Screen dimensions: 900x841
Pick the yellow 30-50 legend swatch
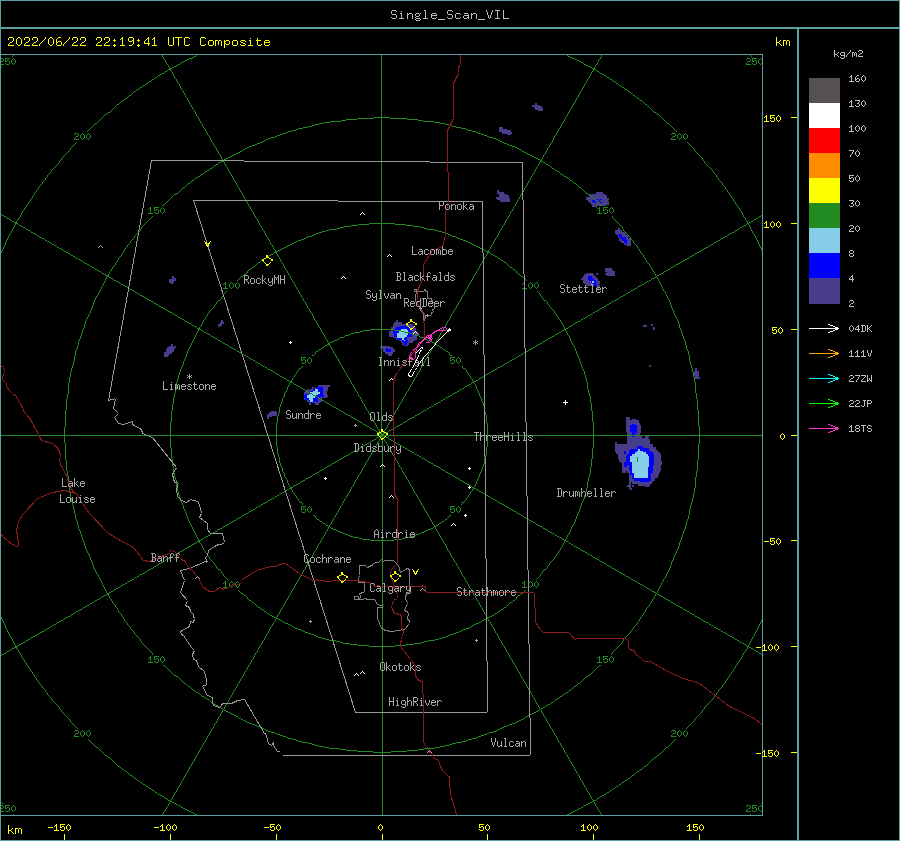point(824,191)
